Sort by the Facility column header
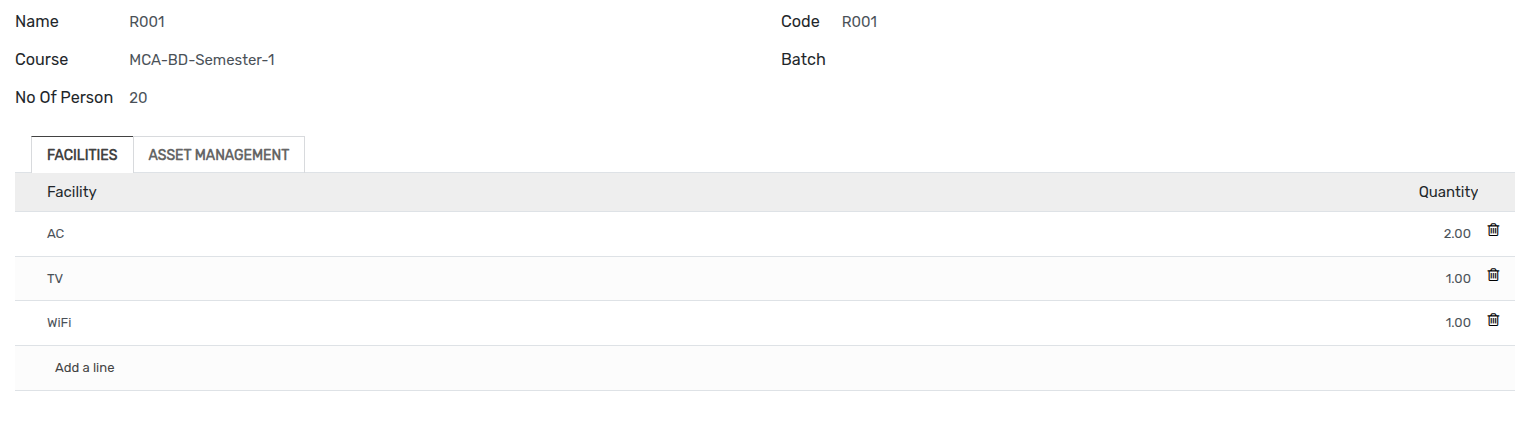Image resolution: width=1519 pixels, height=424 pixels. (x=72, y=192)
